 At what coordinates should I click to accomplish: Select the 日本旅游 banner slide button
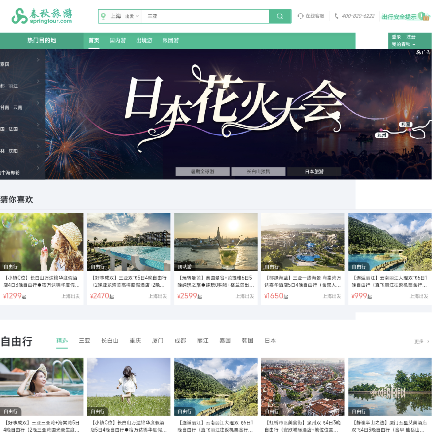click(314, 171)
